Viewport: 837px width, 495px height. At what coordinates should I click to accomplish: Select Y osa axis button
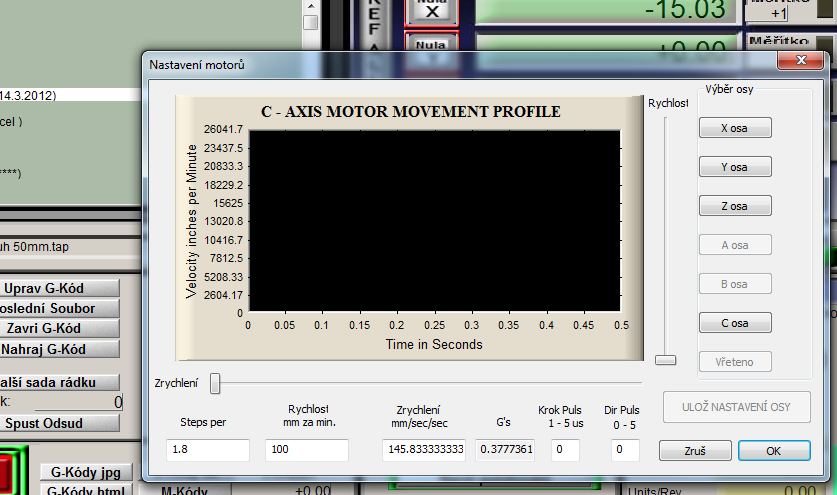pos(735,167)
